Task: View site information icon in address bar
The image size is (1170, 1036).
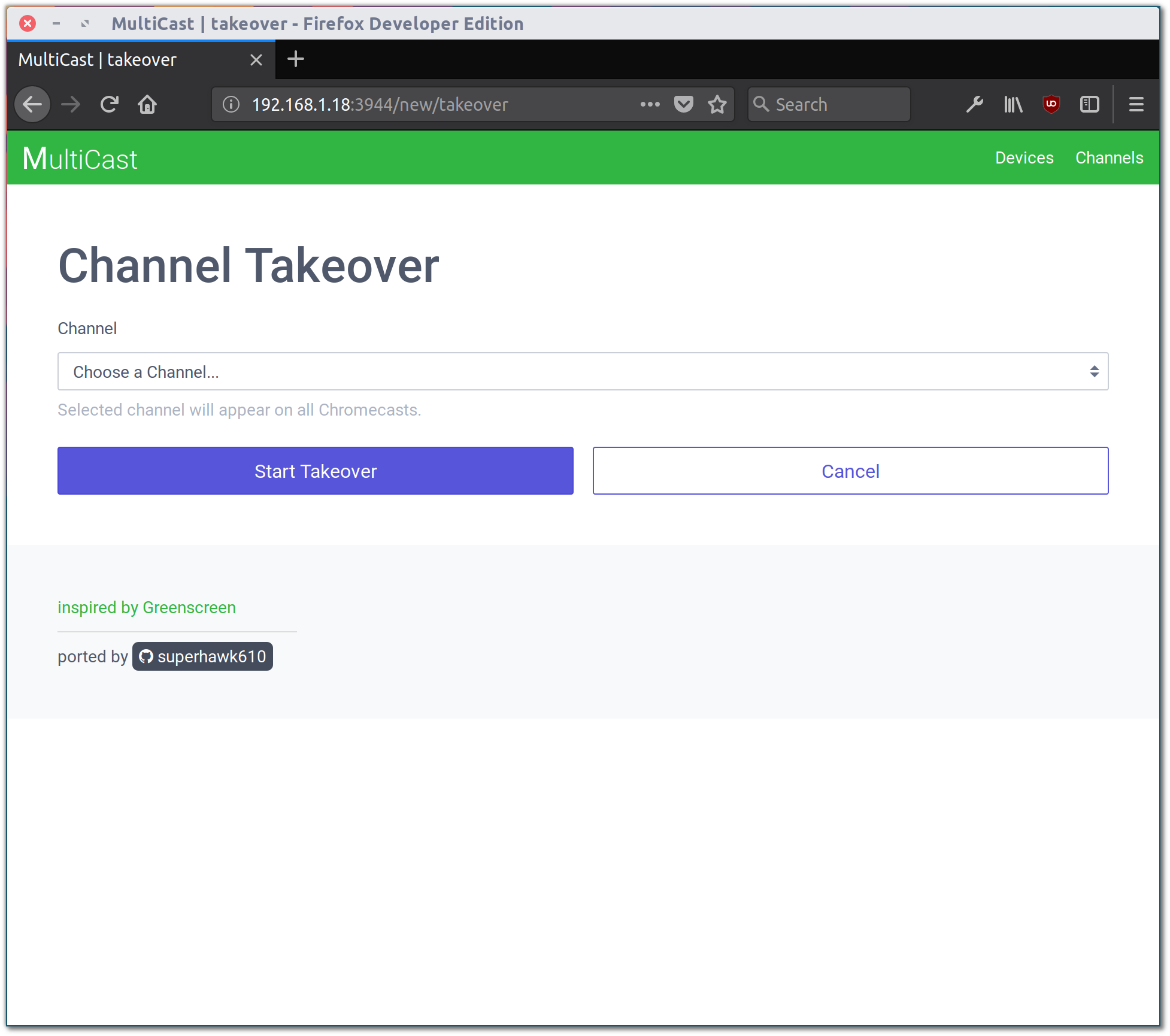Action: click(231, 105)
